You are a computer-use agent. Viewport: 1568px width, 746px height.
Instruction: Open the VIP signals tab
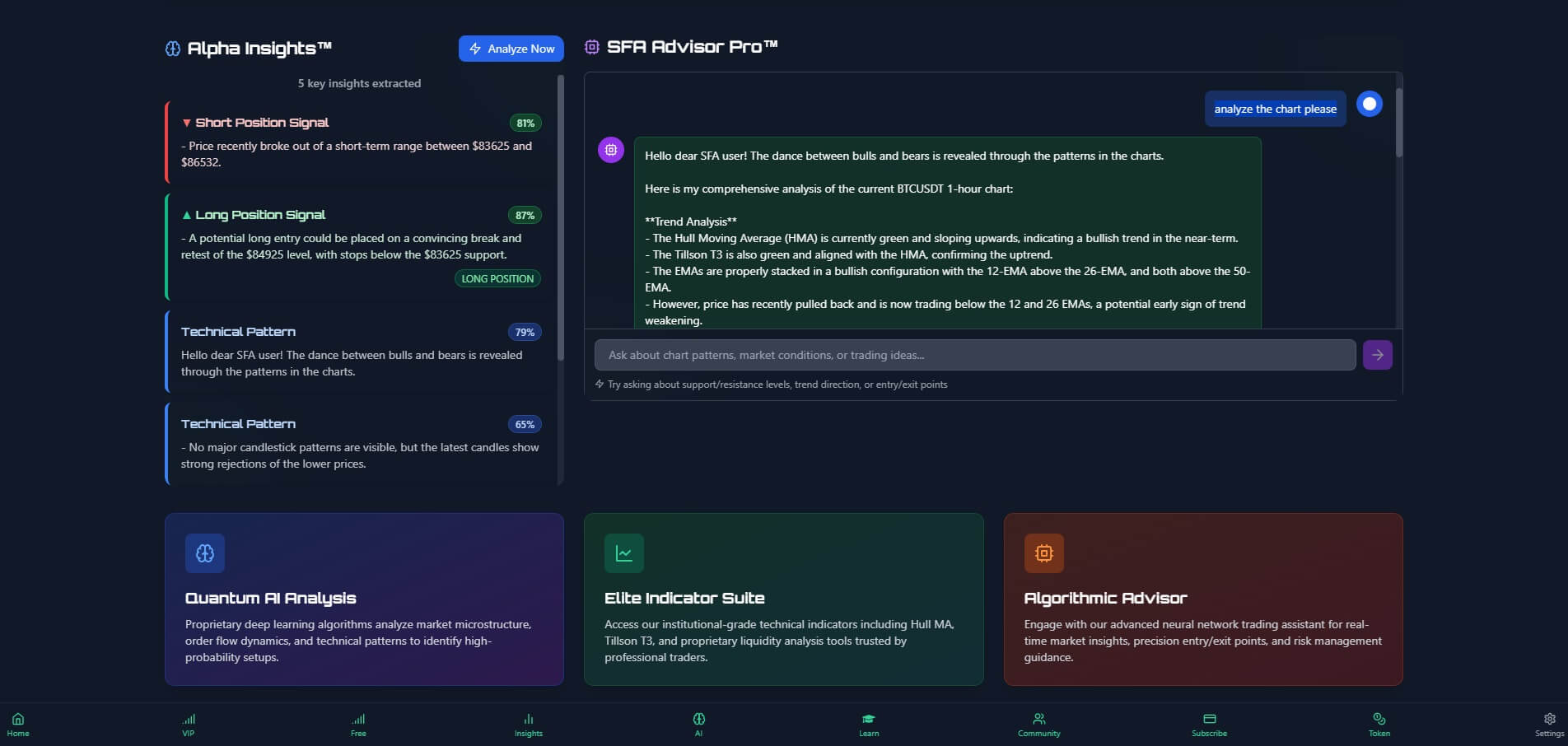[189, 724]
